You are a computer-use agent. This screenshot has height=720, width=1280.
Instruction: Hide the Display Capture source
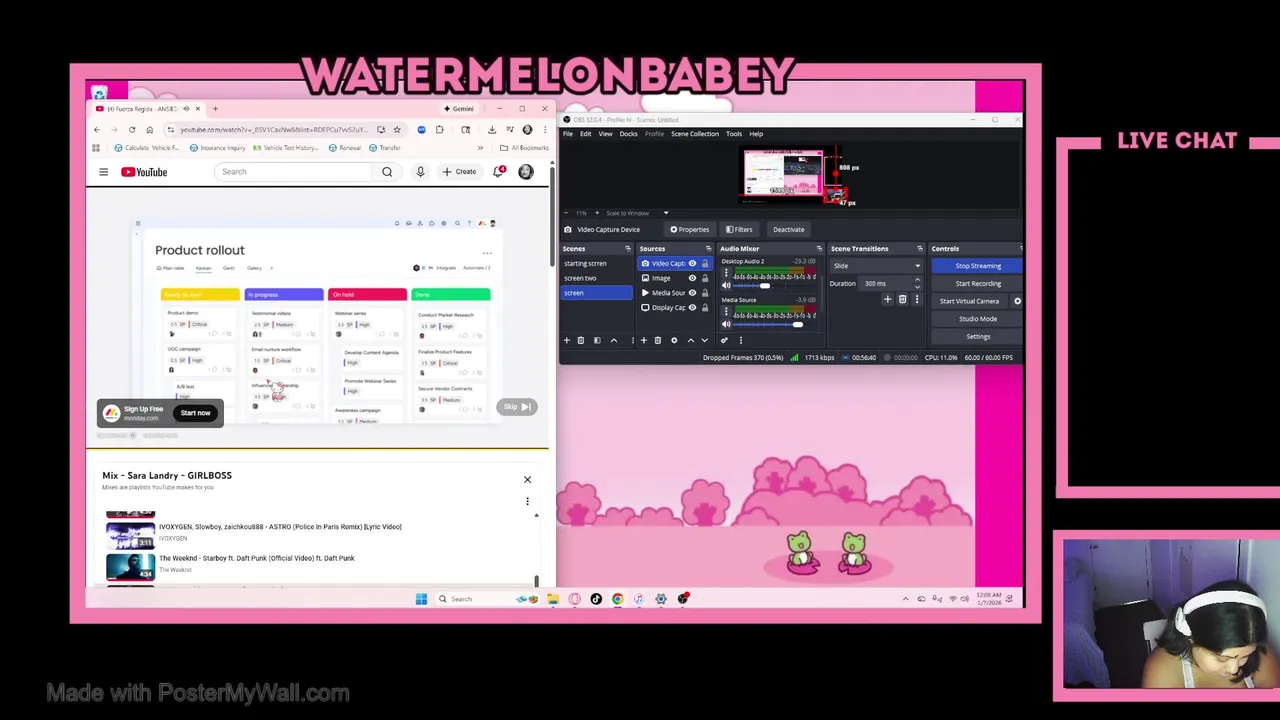click(x=692, y=308)
